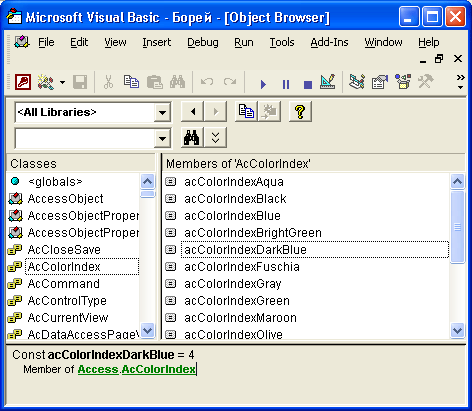
Task: Open Insert Module dropdown arrow in toolbar
Action: pos(62,82)
